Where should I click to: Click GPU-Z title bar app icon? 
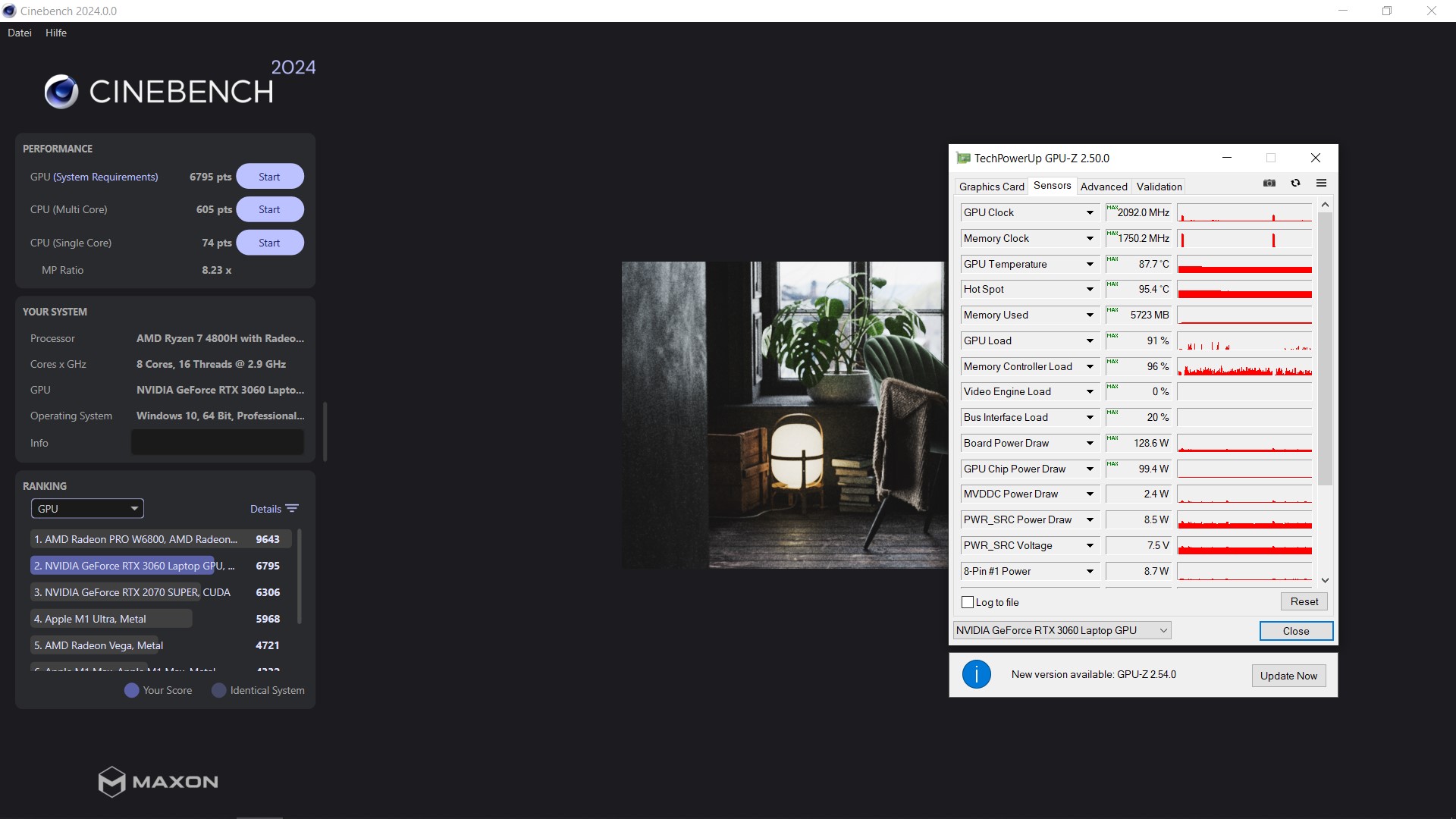963,158
